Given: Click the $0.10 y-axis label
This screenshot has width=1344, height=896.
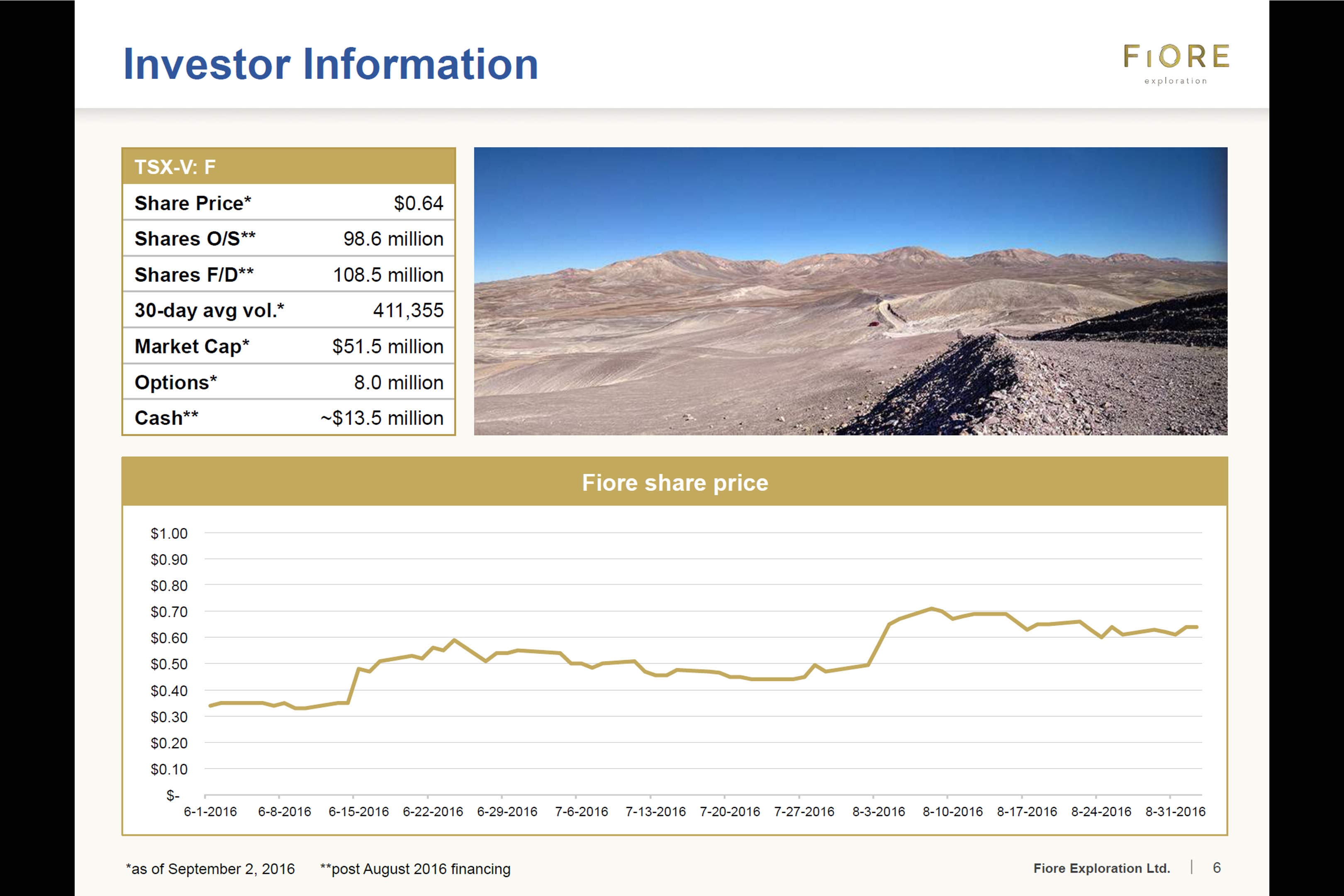Looking at the screenshot, I should pos(168,770).
